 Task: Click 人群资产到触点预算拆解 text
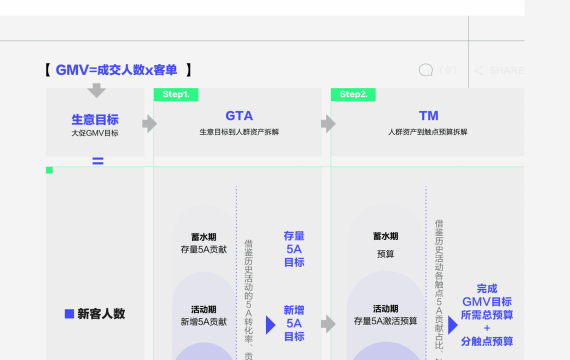click(428, 132)
